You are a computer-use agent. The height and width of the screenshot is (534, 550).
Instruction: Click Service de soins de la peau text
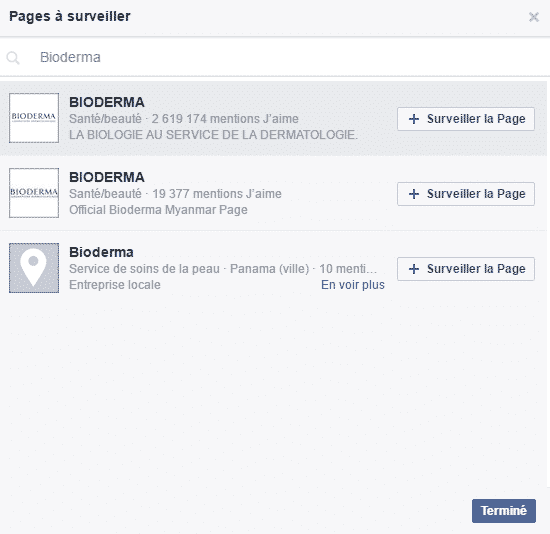[x=144, y=269]
